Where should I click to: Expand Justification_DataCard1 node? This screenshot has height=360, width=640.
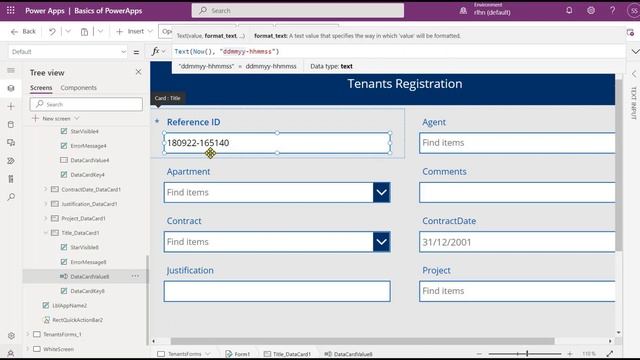click(x=46, y=204)
